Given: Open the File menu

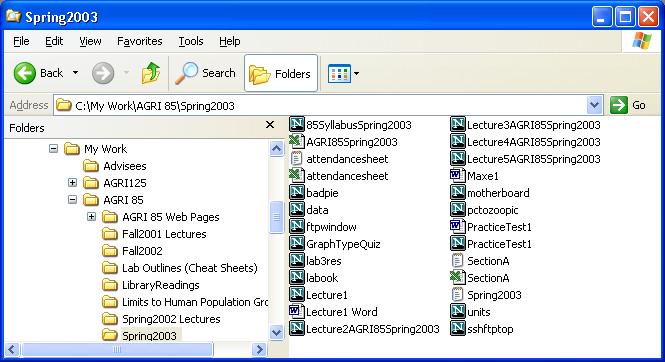Looking at the screenshot, I should (x=21, y=41).
